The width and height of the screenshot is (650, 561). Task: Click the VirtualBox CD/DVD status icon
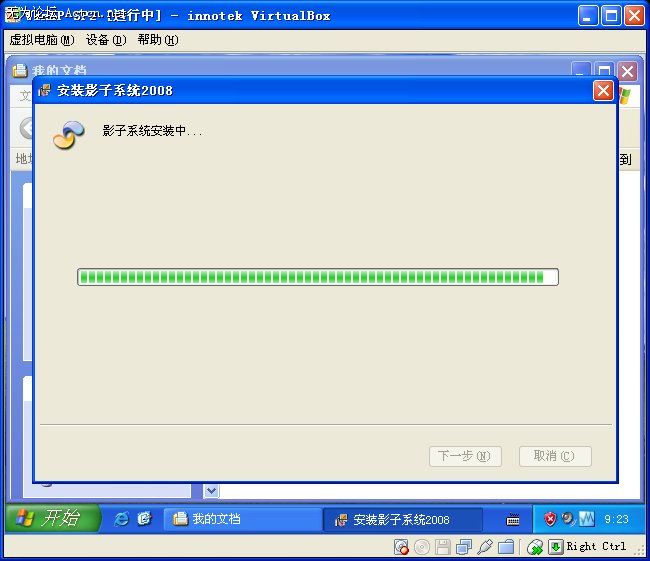[x=422, y=547]
